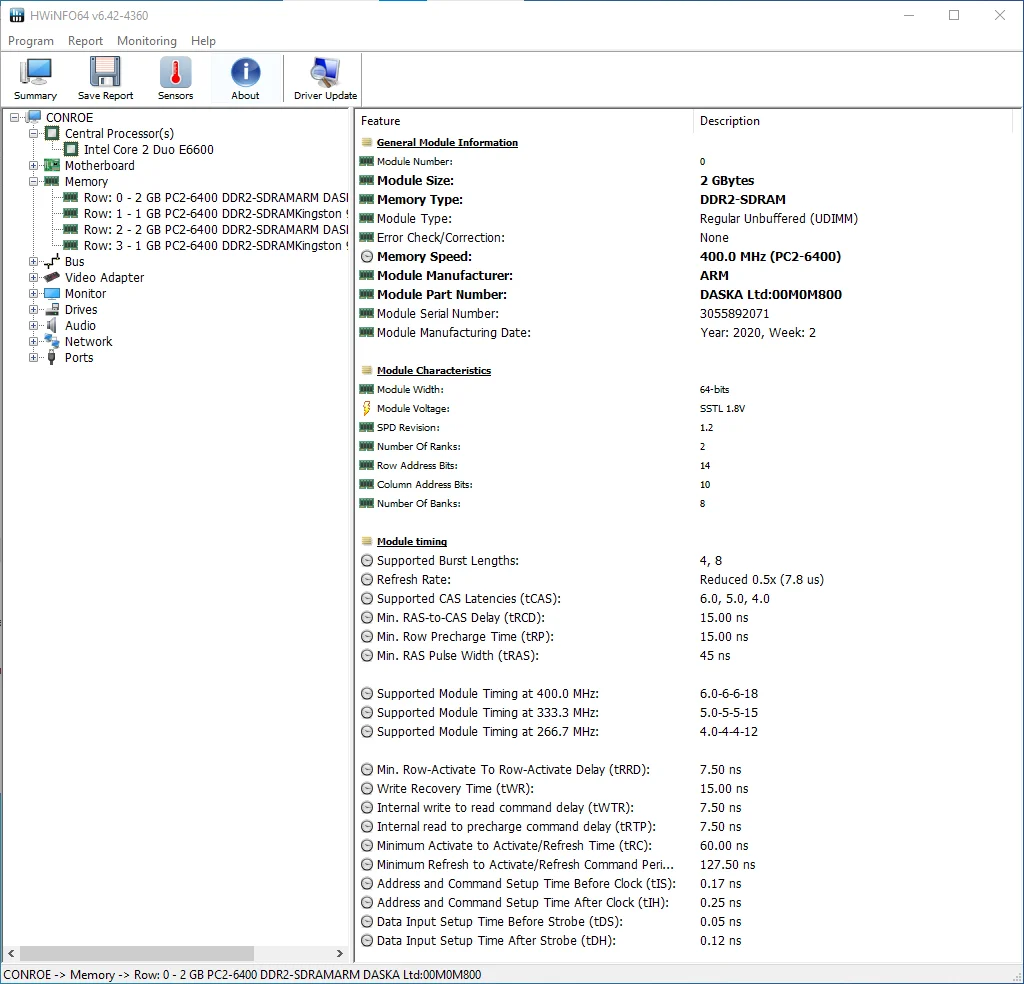Collapse the Memory branch
This screenshot has height=984, width=1024.
tap(33, 182)
